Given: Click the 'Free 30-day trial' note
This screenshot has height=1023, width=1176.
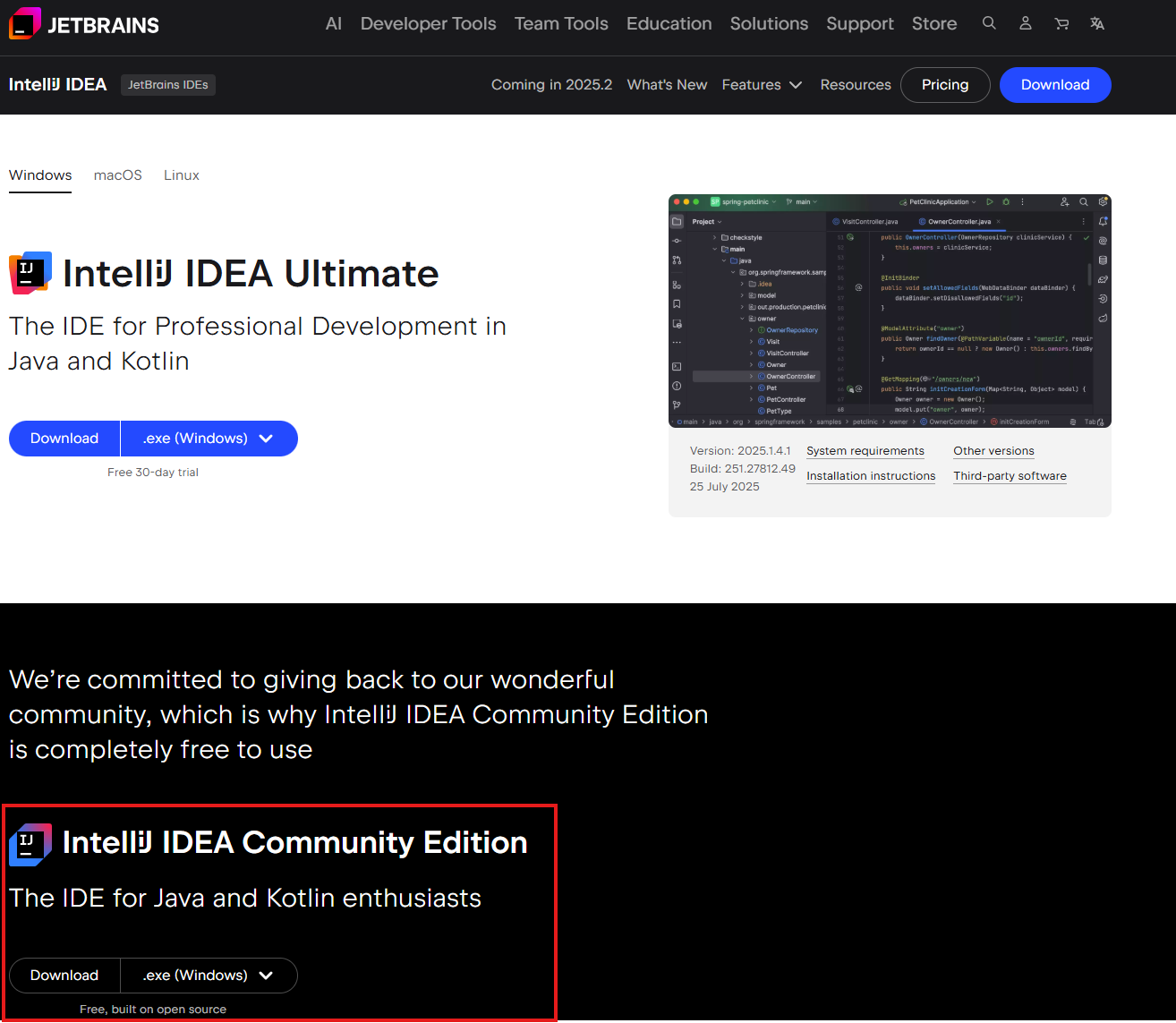Looking at the screenshot, I should (153, 473).
